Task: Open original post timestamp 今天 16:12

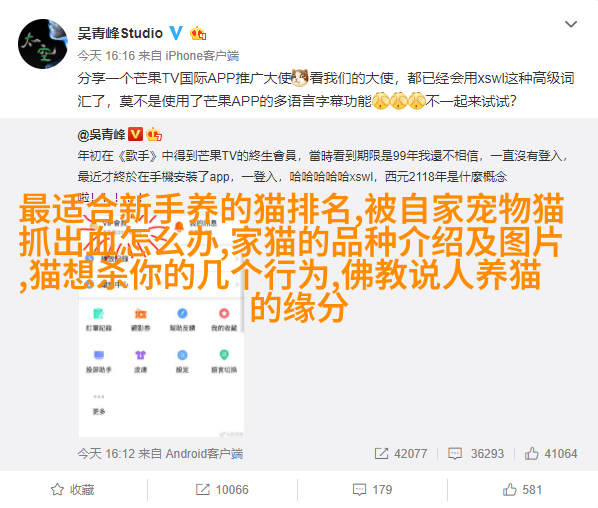Action: (106, 453)
